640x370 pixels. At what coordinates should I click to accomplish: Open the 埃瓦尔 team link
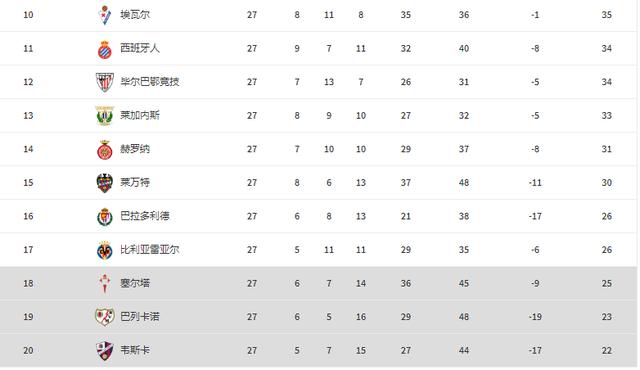135,15
